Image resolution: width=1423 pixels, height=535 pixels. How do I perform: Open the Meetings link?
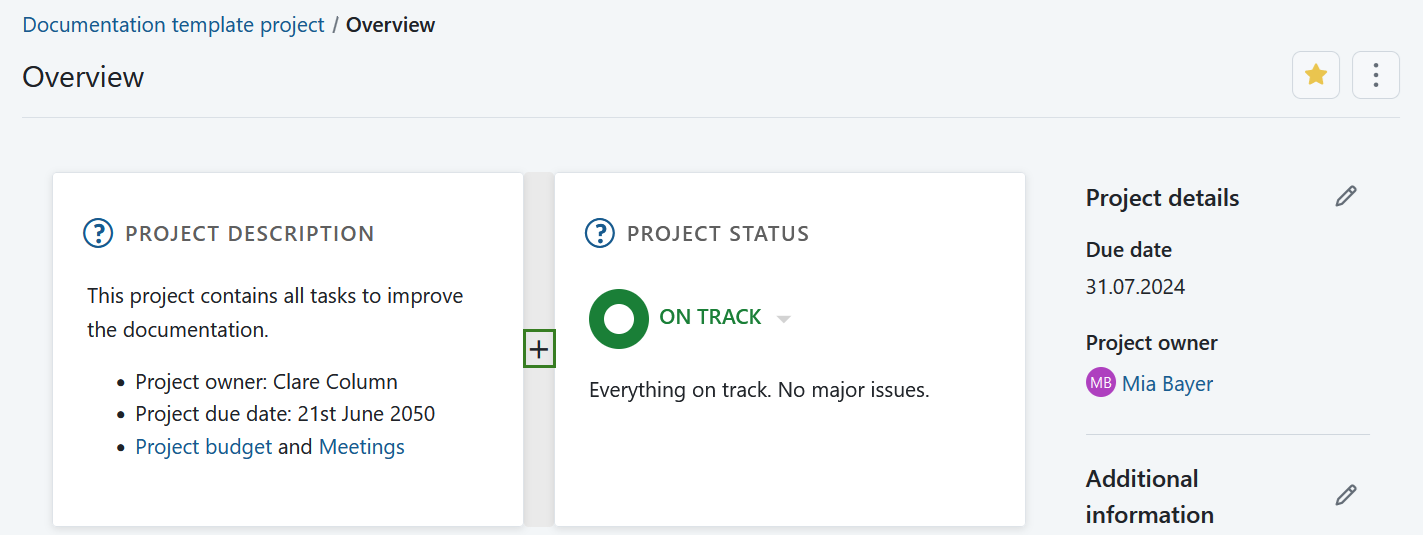click(x=362, y=447)
